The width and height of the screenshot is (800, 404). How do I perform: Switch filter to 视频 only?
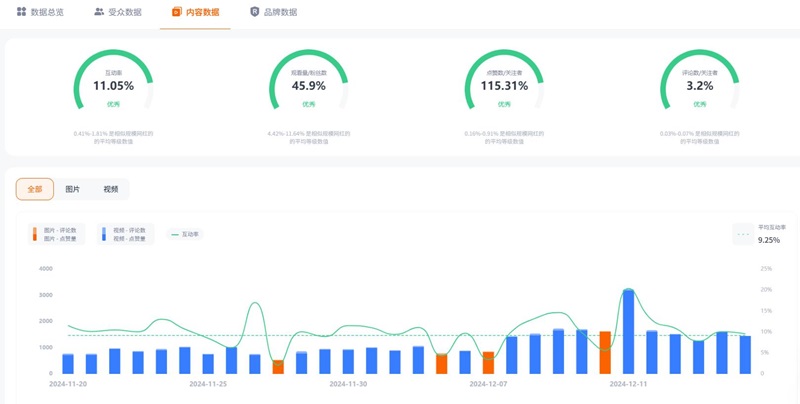pos(110,189)
